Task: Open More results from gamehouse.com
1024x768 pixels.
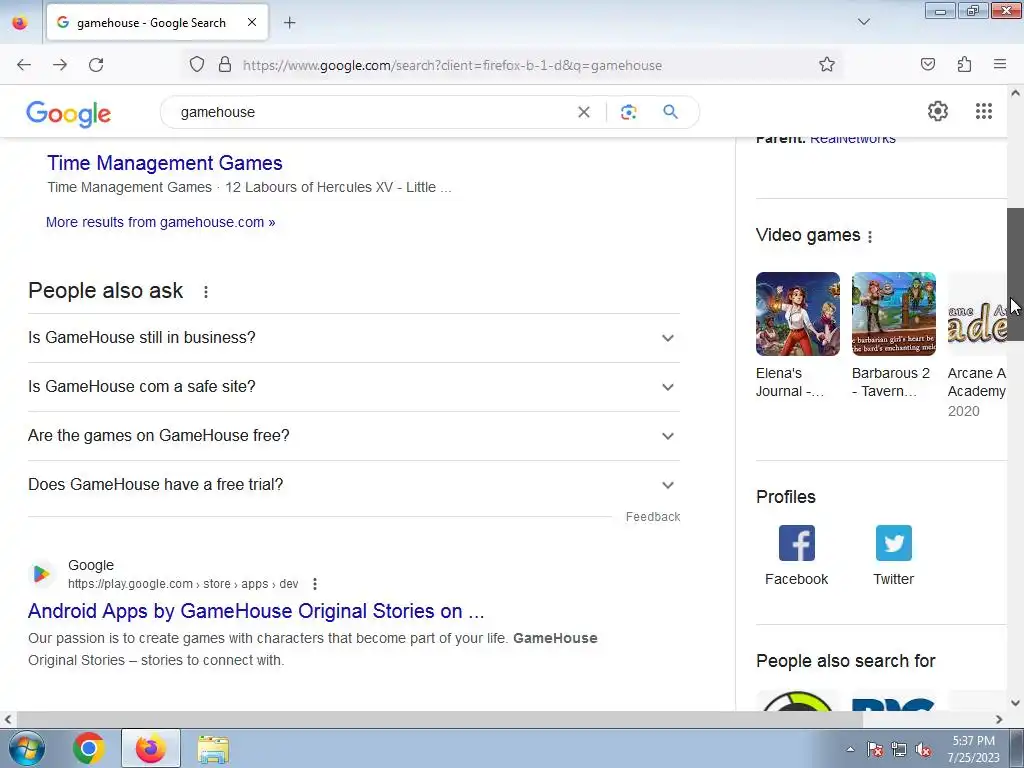Action: (161, 222)
